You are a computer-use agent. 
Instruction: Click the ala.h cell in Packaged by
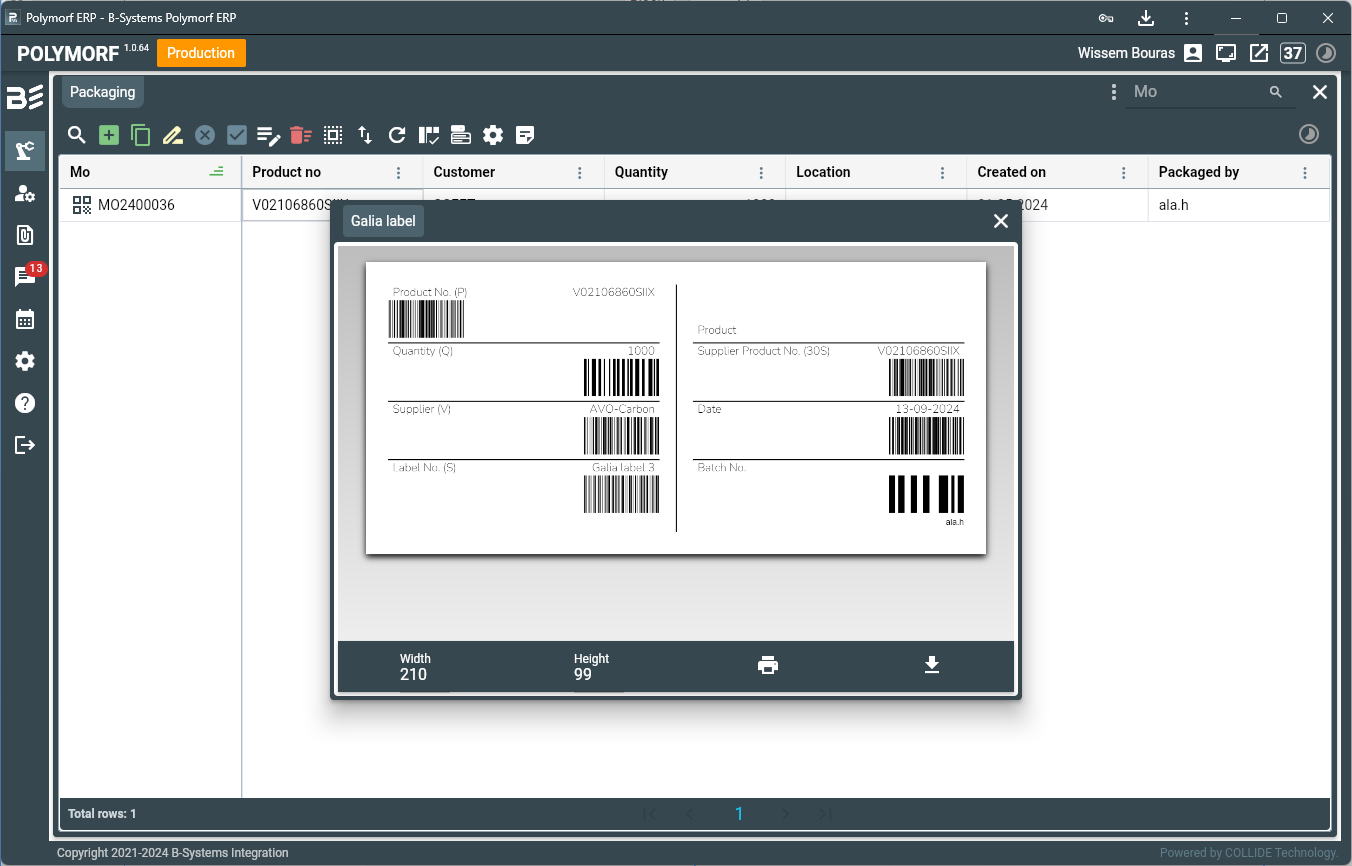pos(1238,205)
